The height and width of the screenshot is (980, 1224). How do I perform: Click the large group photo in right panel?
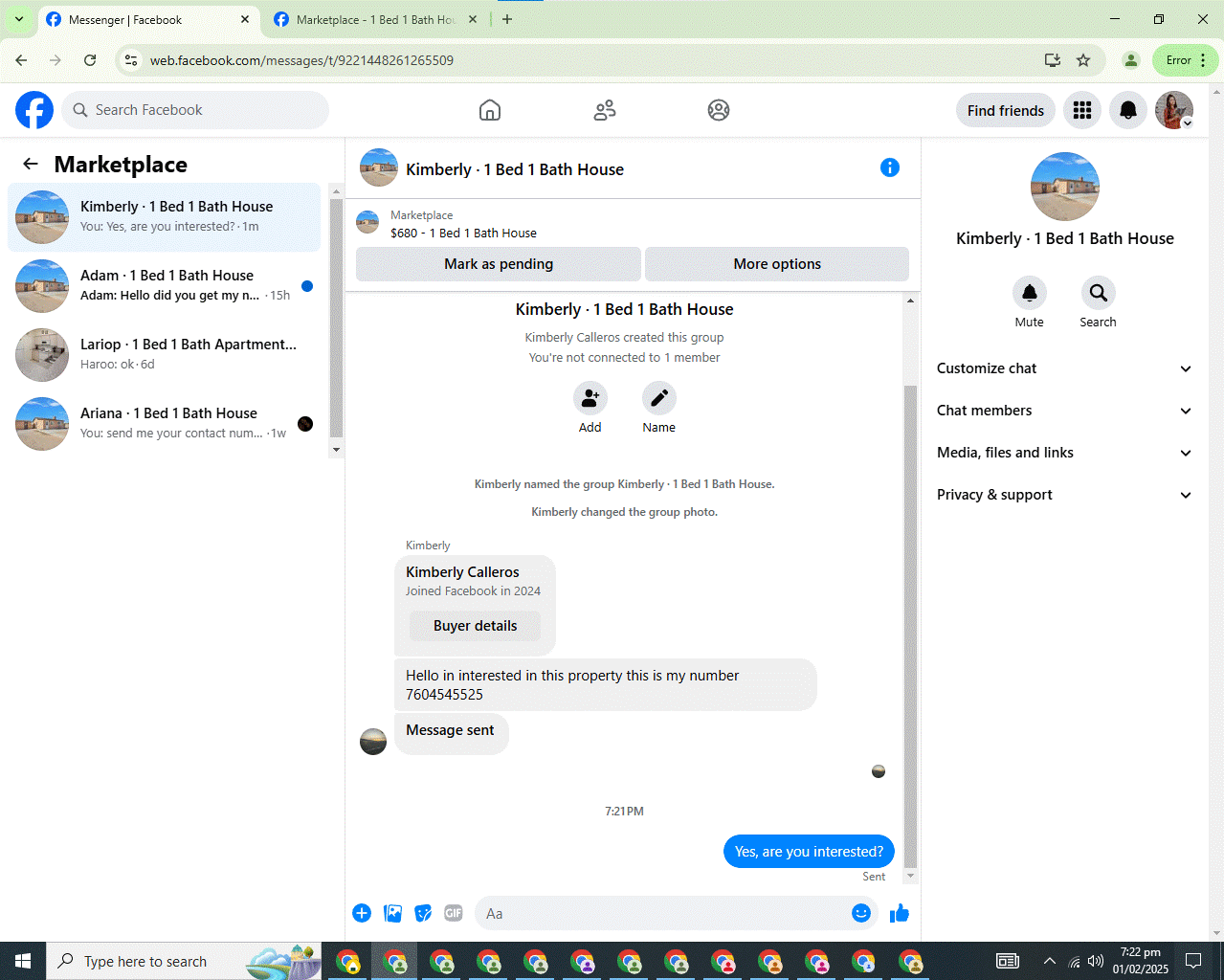(1065, 187)
